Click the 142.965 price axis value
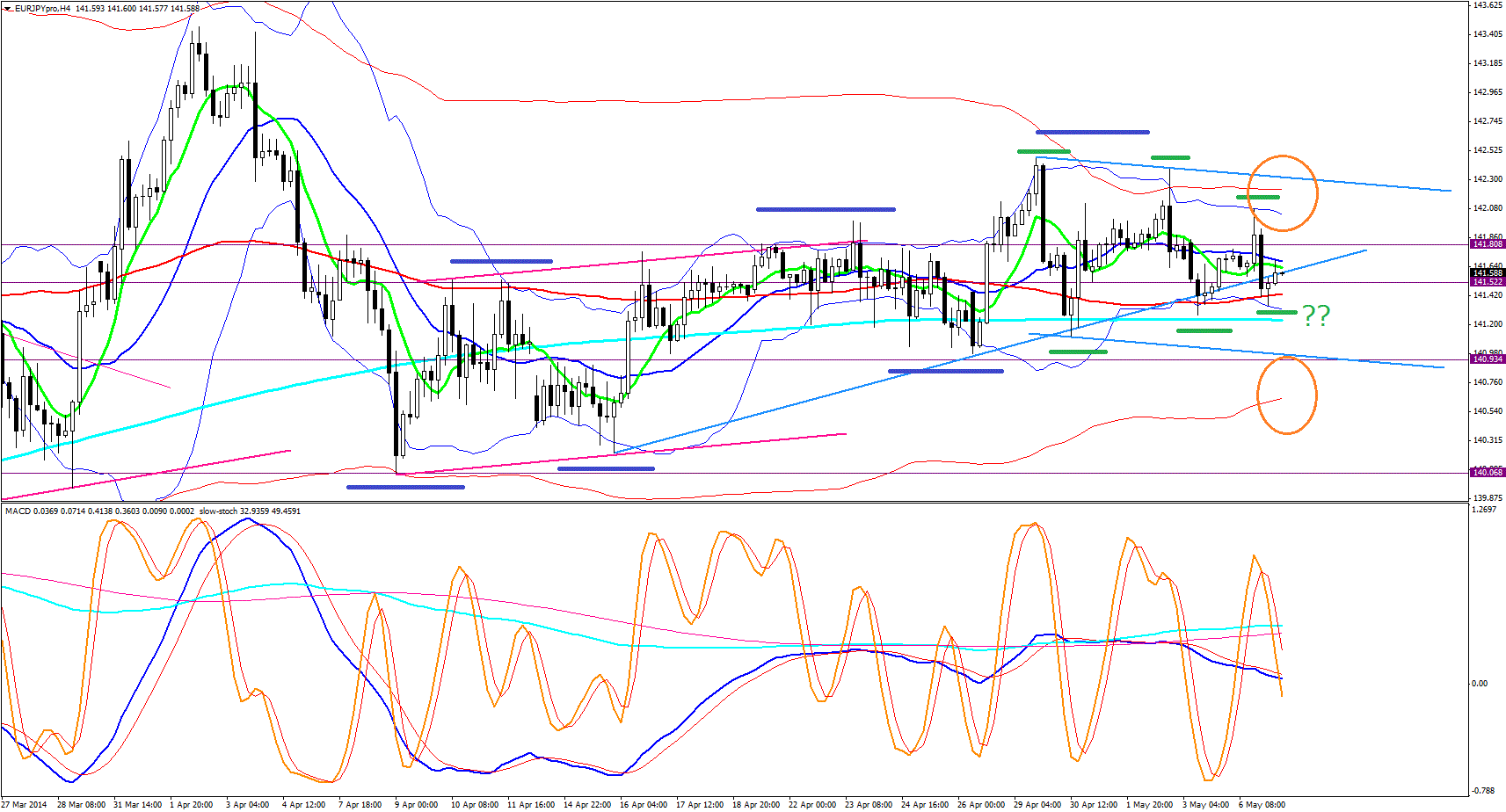 click(1488, 92)
